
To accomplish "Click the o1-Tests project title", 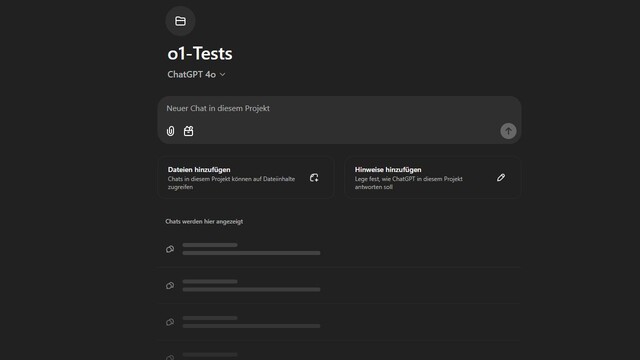I will pyautogui.click(x=200, y=53).
